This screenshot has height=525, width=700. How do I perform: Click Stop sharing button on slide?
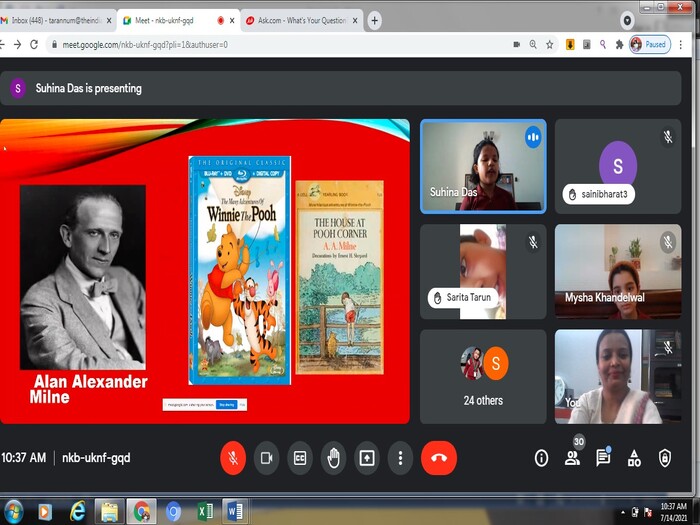point(226,404)
